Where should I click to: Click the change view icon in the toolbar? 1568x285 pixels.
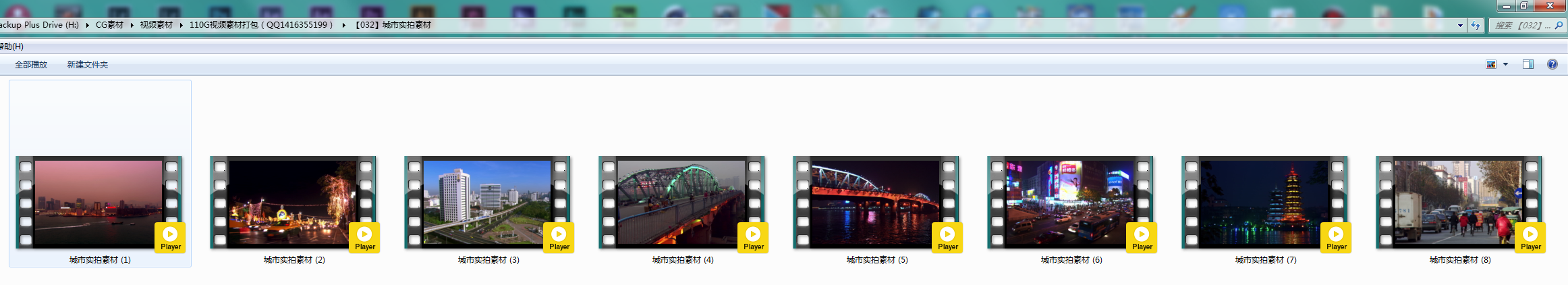pos(1491,64)
